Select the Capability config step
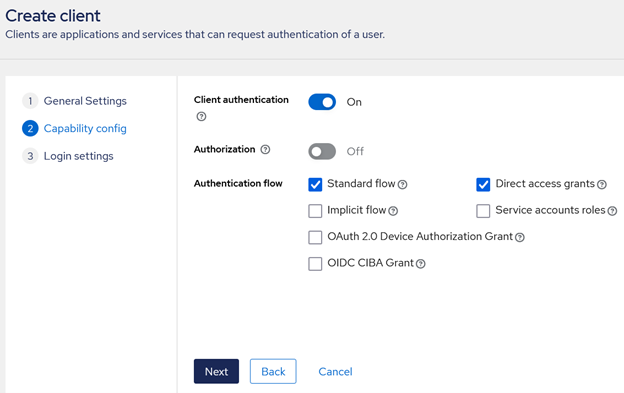624x393 pixels. [x=74, y=128]
